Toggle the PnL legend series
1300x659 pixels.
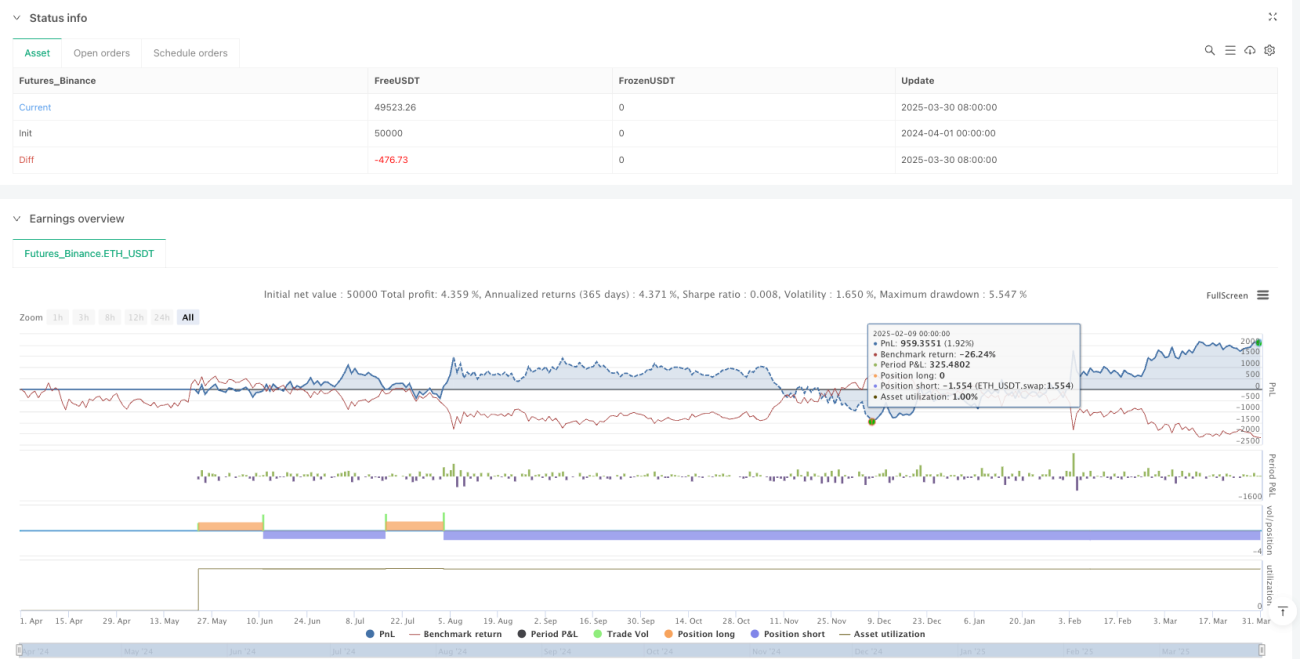coord(381,634)
